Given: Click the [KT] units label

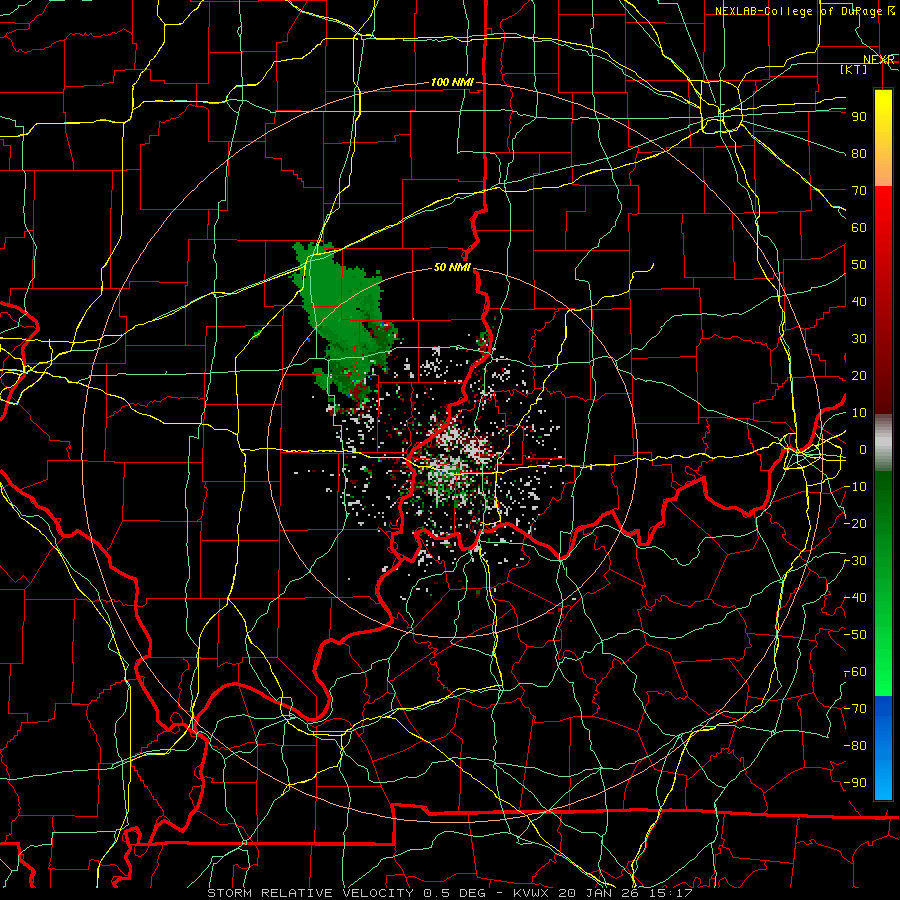Looking at the screenshot, I should click(x=854, y=69).
